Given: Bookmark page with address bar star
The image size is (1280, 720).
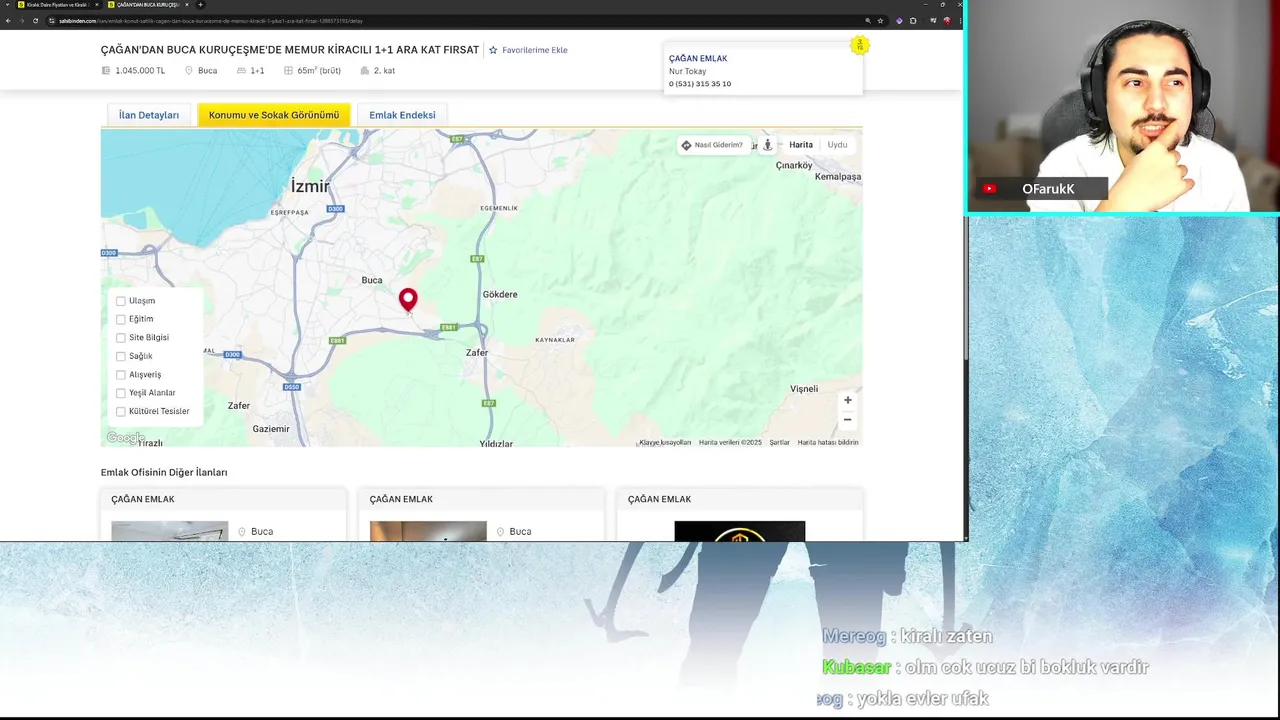Looking at the screenshot, I should 880,20.
